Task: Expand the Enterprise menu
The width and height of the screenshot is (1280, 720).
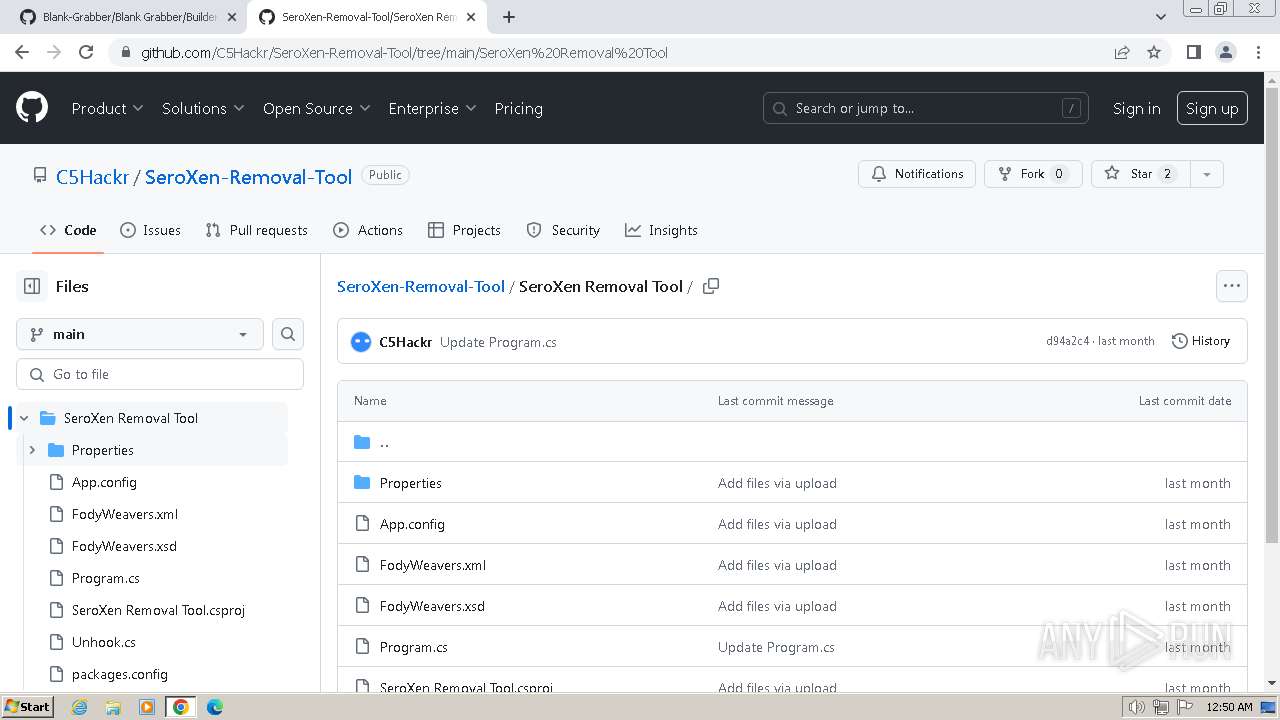Action: (x=432, y=108)
